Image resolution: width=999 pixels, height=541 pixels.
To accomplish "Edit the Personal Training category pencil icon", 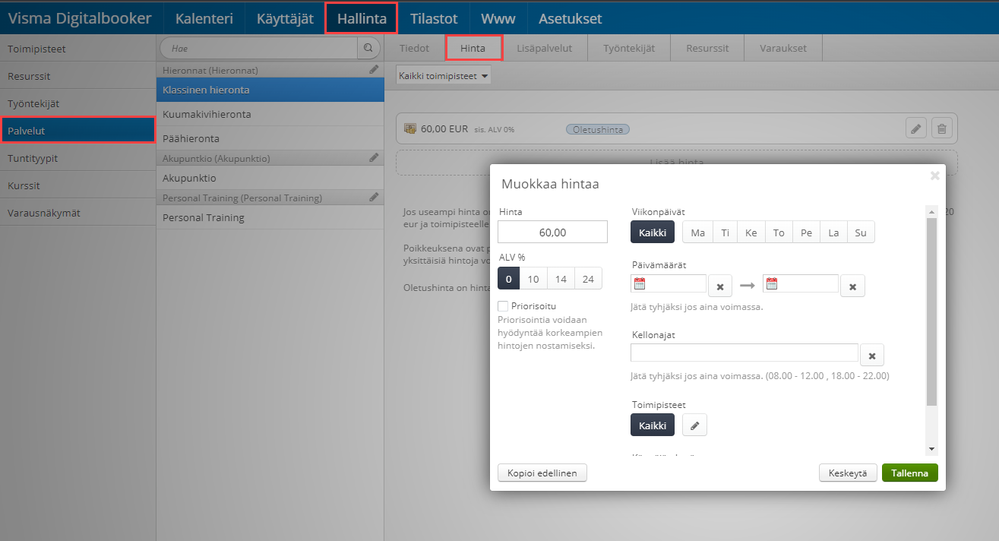I will pyautogui.click(x=374, y=197).
